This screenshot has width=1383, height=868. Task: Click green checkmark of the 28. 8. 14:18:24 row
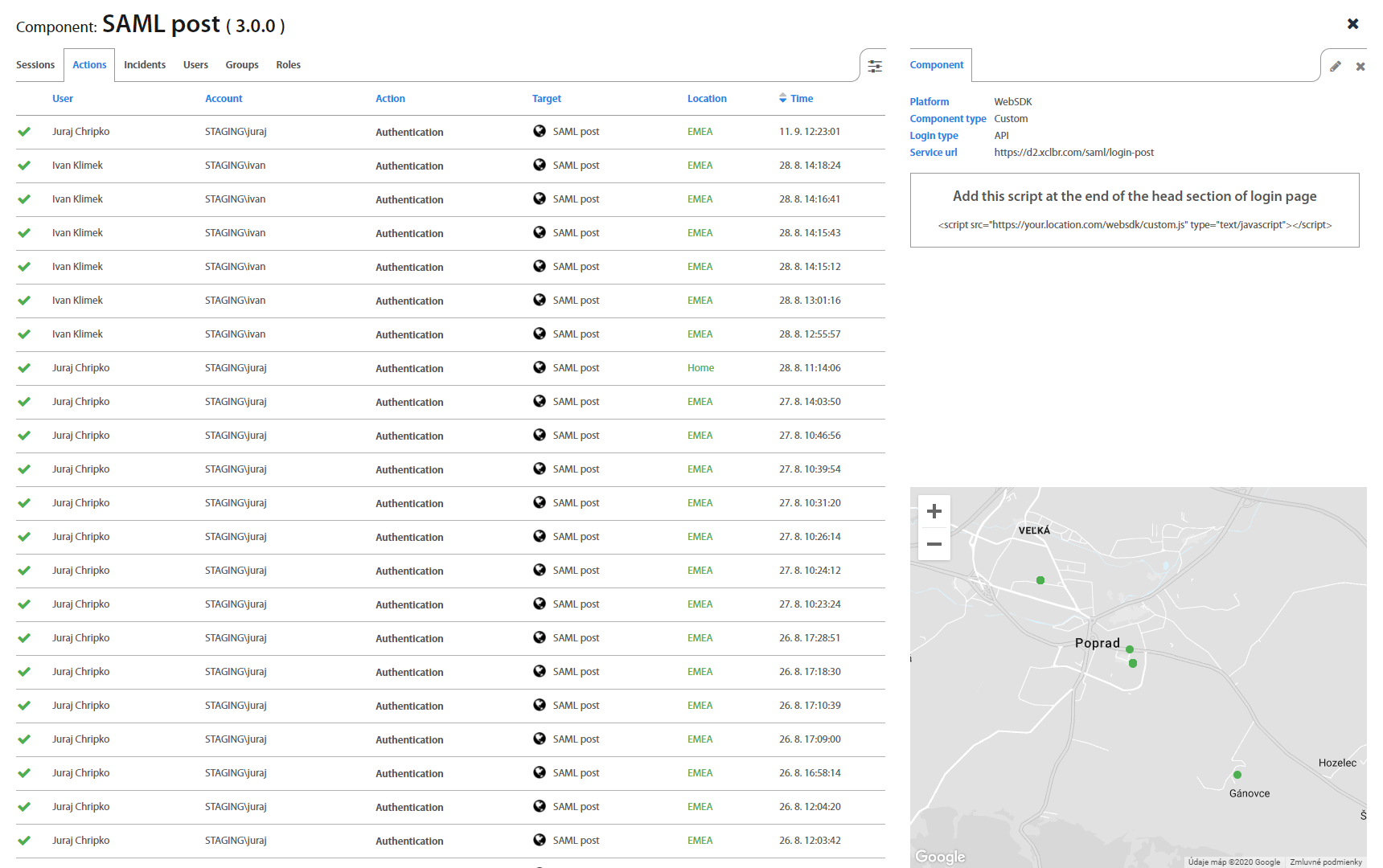point(24,166)
